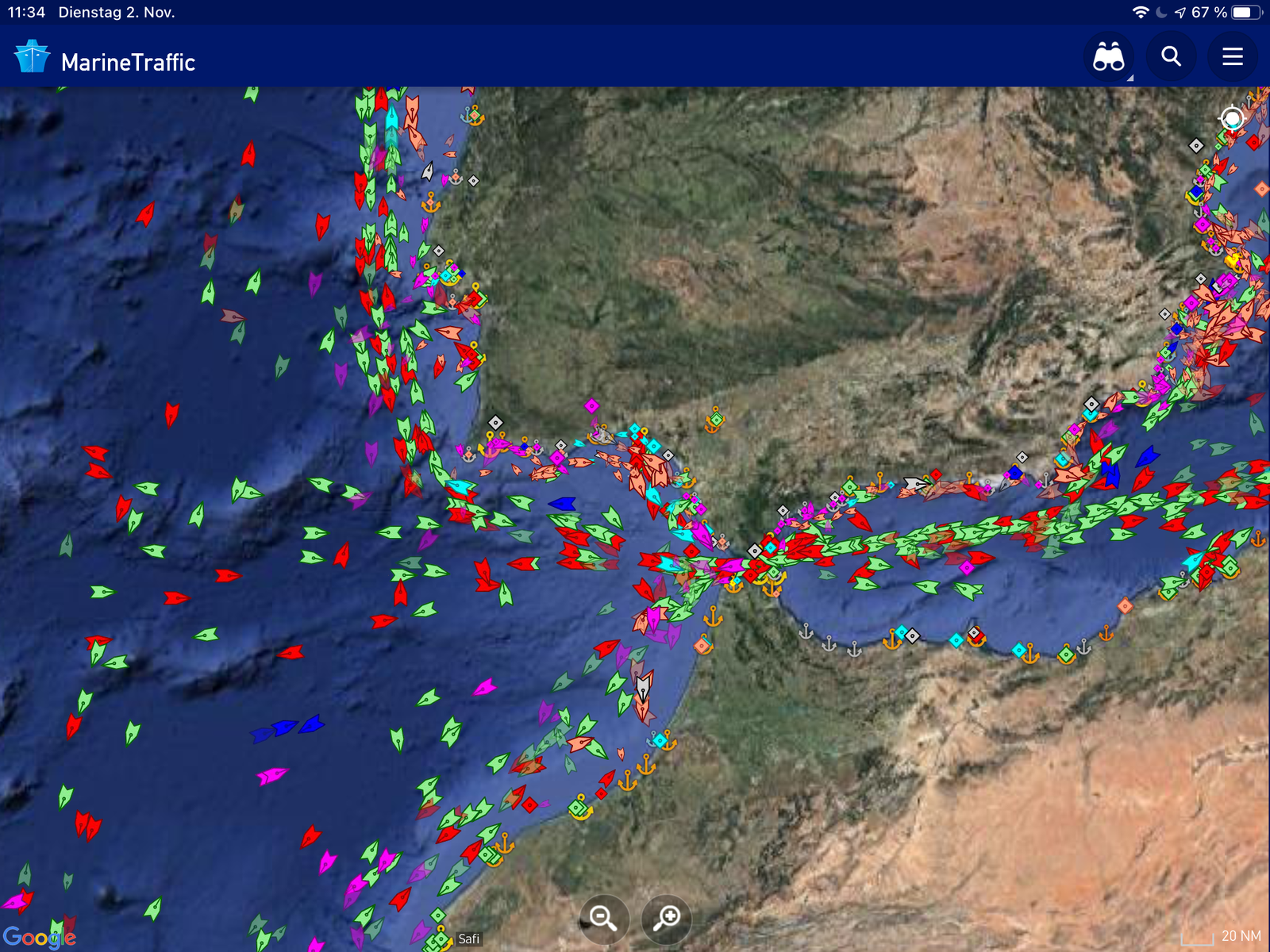Tap the battery indicator in status bar
1270x952 pixels.
[1245, 12]
